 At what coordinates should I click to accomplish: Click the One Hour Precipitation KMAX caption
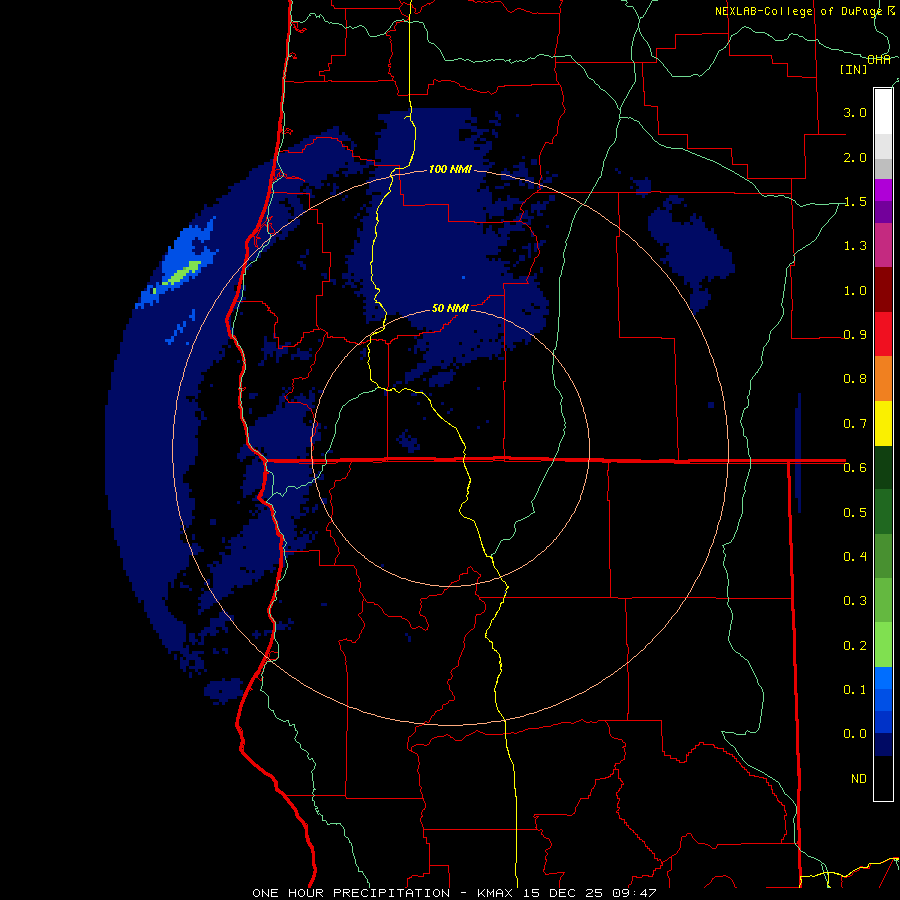click(454, 893)
